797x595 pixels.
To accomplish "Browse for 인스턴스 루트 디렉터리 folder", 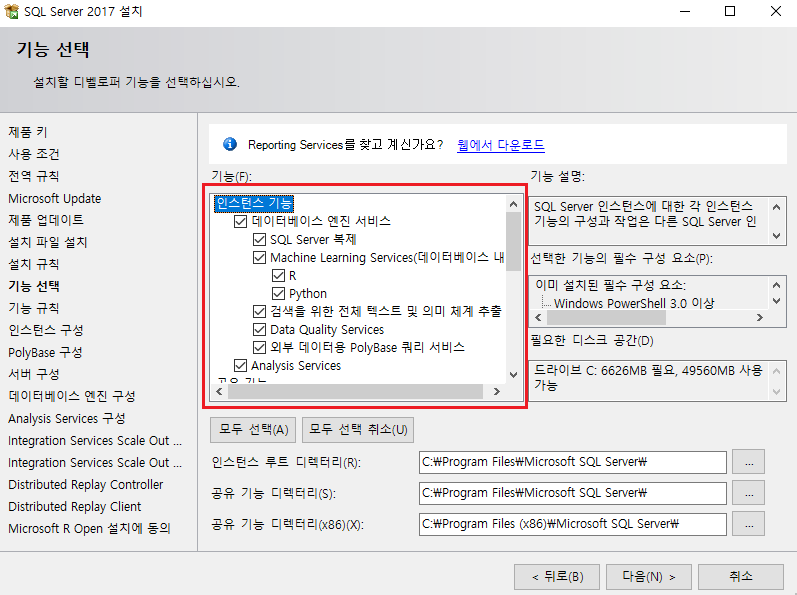I will [x=748, y=462].
